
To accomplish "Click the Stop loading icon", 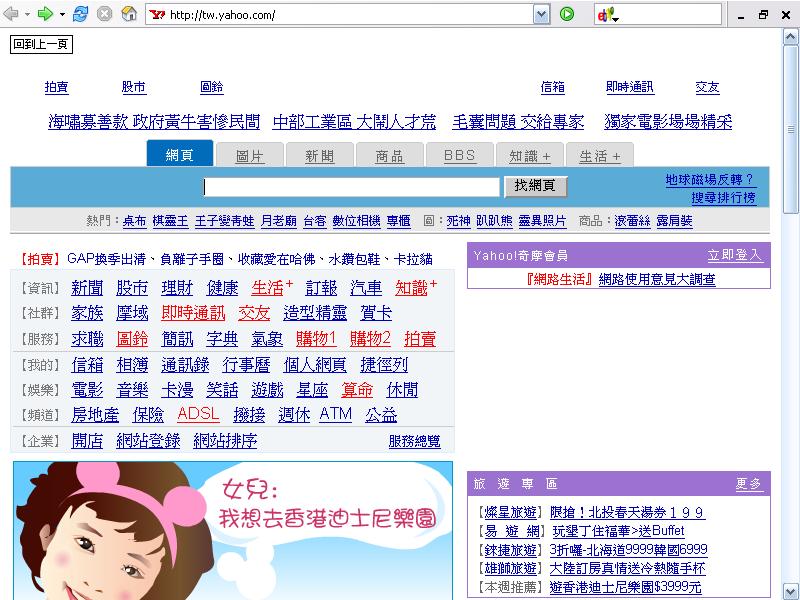I will (x=105, y=14).
